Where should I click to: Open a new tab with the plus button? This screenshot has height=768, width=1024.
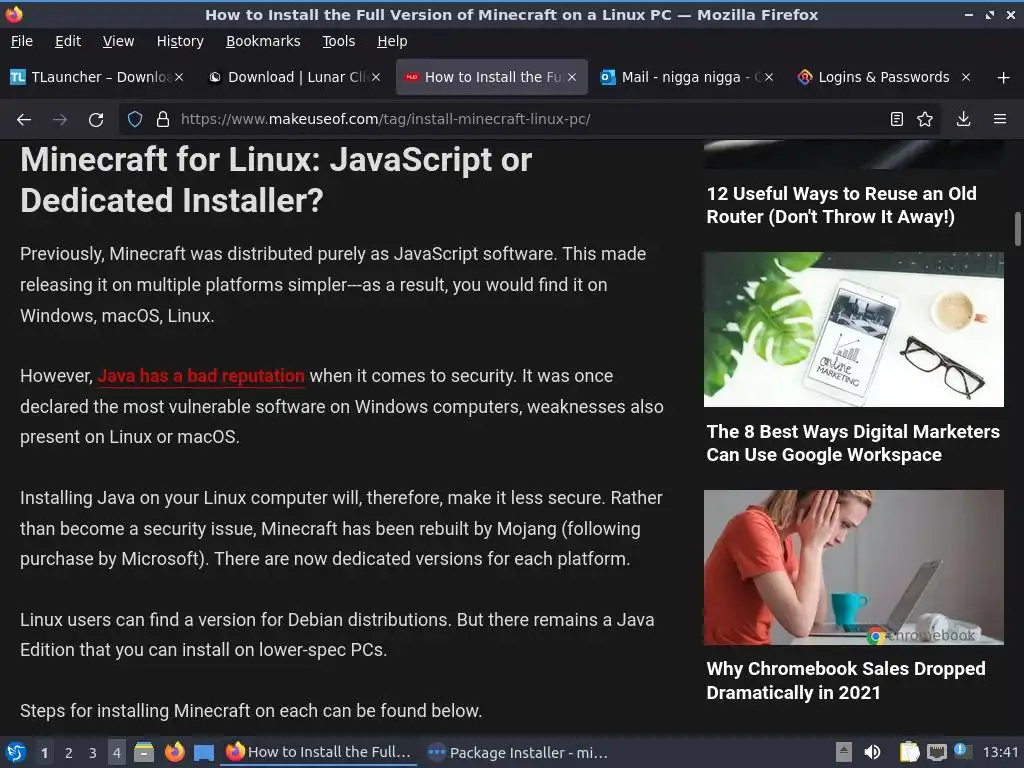tap(1003, 78)
